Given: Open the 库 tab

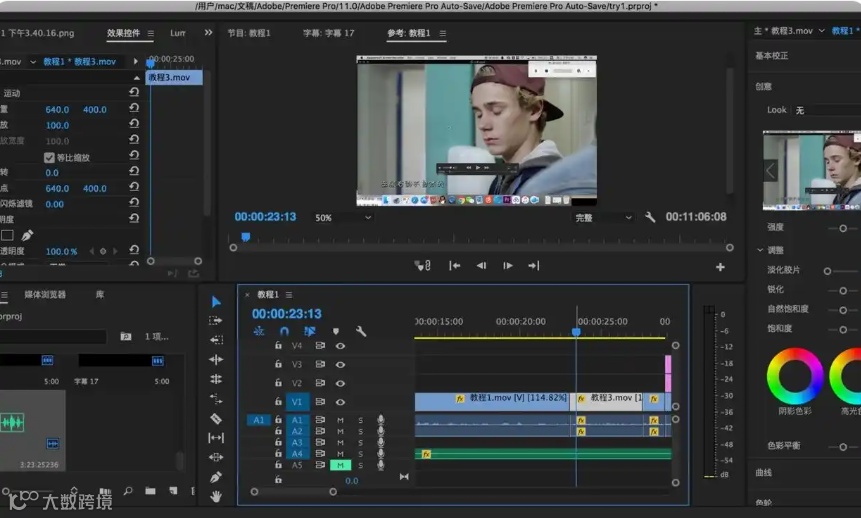Looking at the screenshot, I should tap(100, 294).
